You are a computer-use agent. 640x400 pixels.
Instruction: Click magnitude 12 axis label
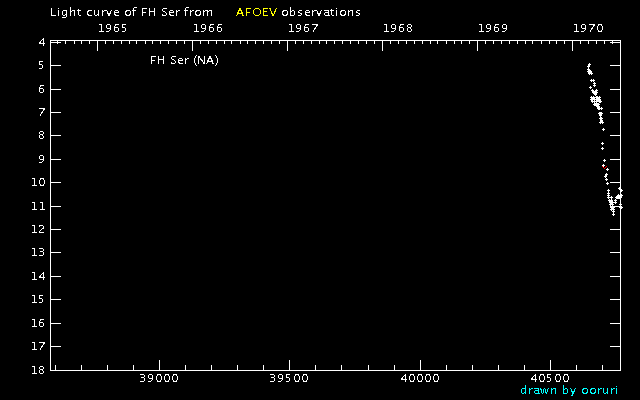38,229
